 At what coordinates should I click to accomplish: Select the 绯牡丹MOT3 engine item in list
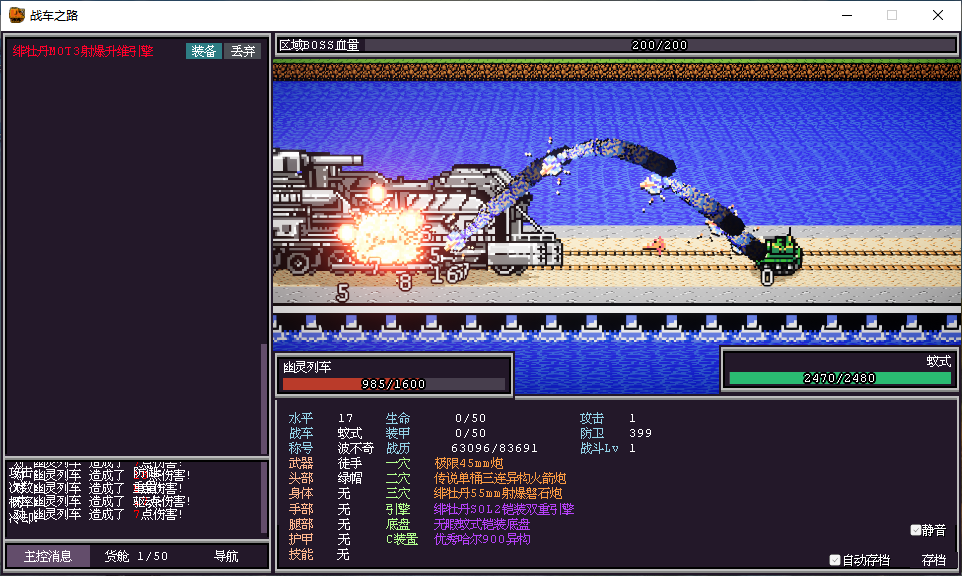click(83, 51)
